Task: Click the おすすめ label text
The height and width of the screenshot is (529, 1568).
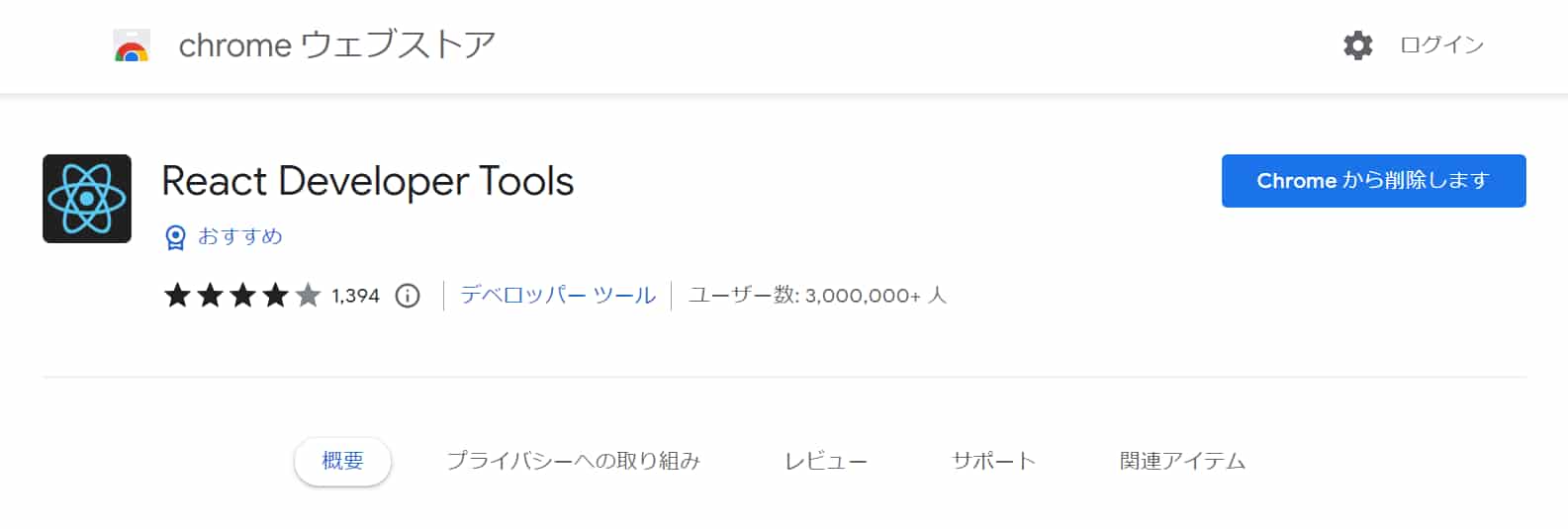Action: click(240, 236)
